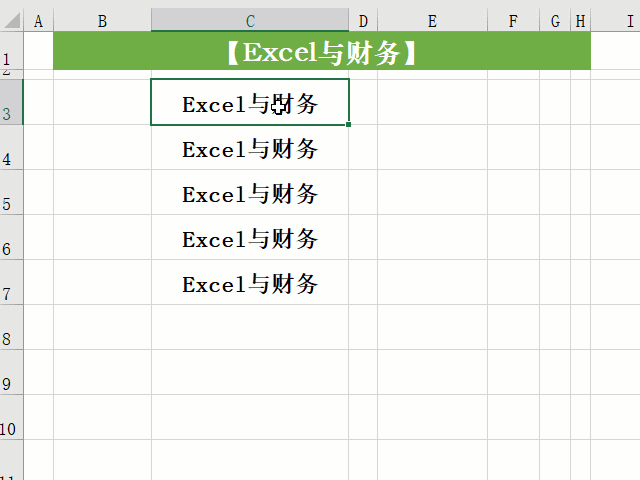Image resolution: width=640 pixels, height=480 pixels.
Task: Select the highlighted column C header
Action: tap(250, 21)
